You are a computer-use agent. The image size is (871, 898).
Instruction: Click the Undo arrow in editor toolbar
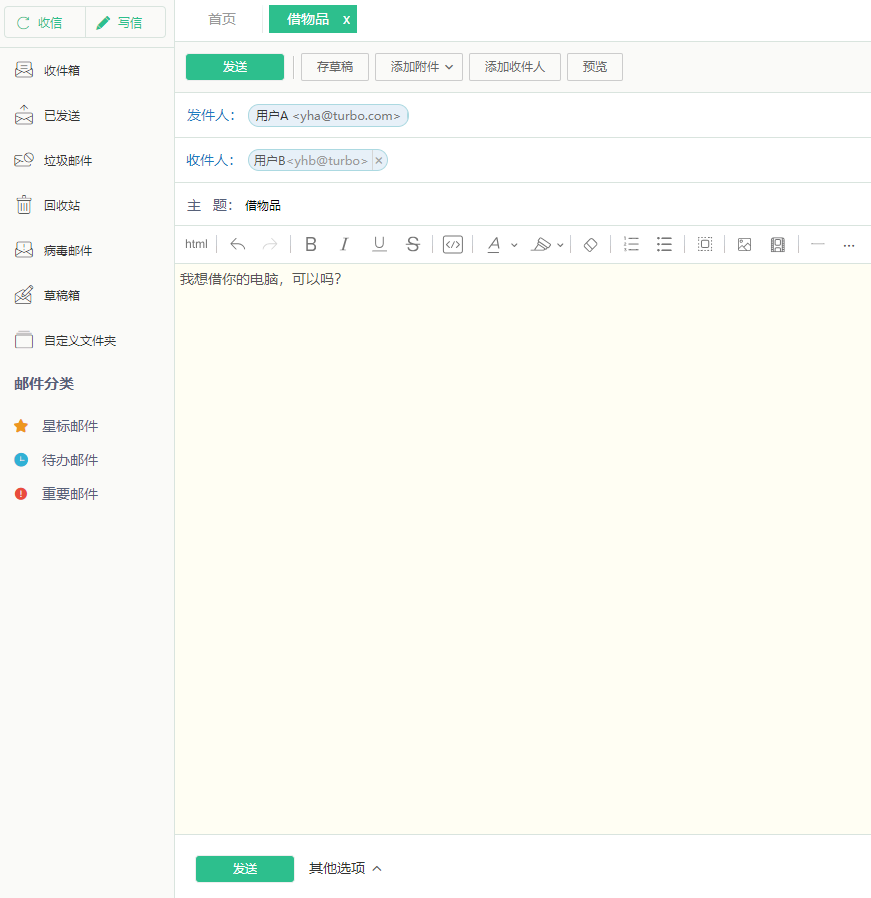coord(238,245)
